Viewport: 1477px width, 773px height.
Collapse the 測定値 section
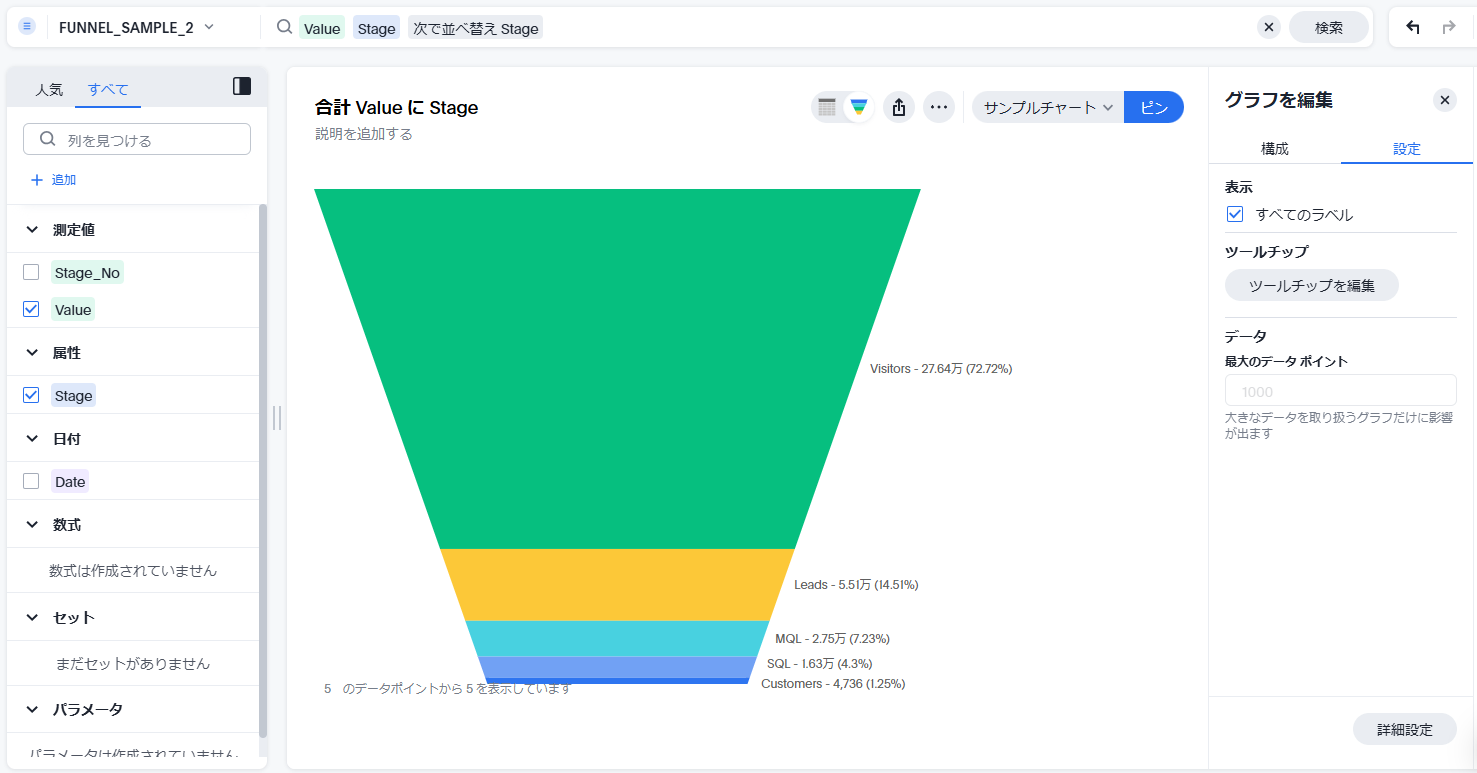click(x=33, y=230)
